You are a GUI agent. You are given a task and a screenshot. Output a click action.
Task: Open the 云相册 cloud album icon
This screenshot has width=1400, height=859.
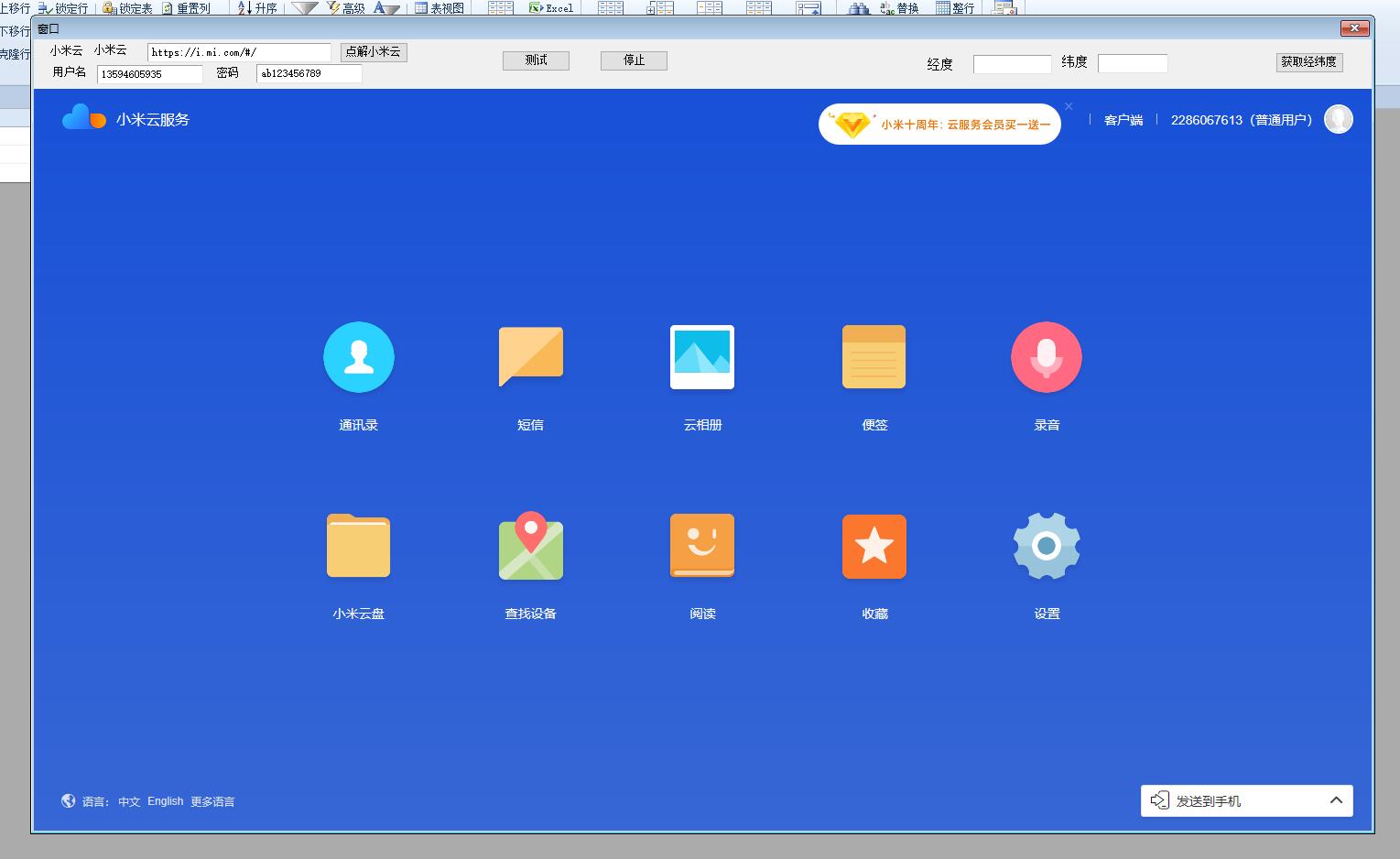702,357
